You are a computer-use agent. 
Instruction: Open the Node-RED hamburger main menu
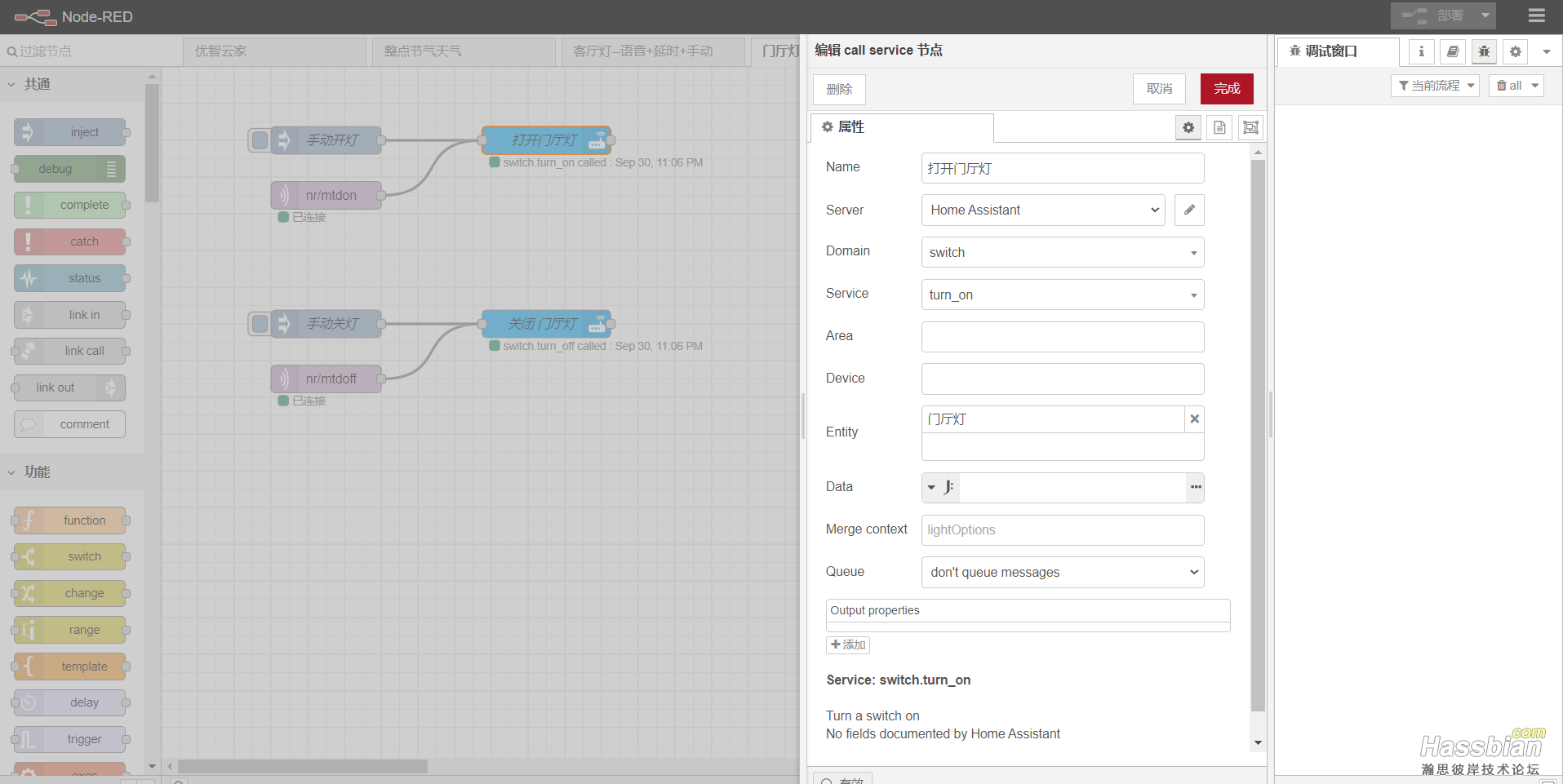click(x=1536, y=16)
